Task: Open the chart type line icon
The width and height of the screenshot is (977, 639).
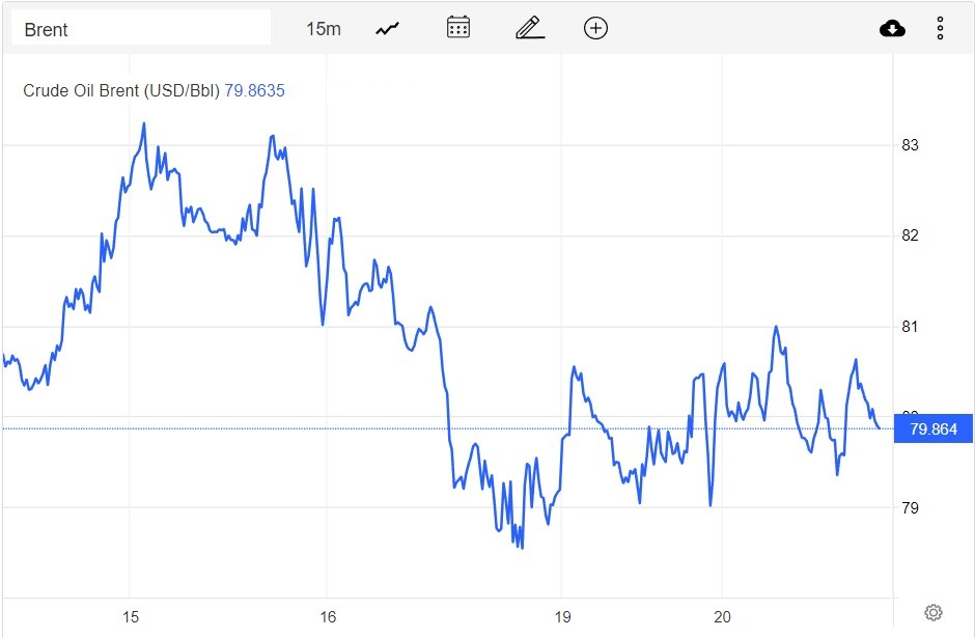Action: (387, 29)
